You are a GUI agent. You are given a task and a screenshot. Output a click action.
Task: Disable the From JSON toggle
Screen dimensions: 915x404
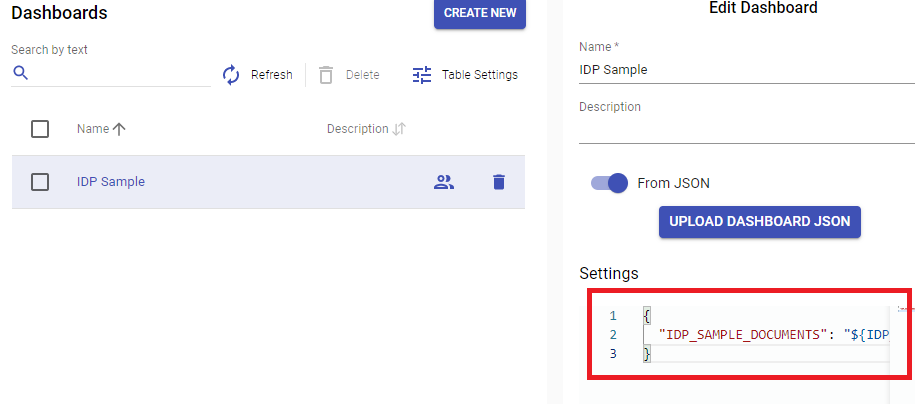point(609,183)
